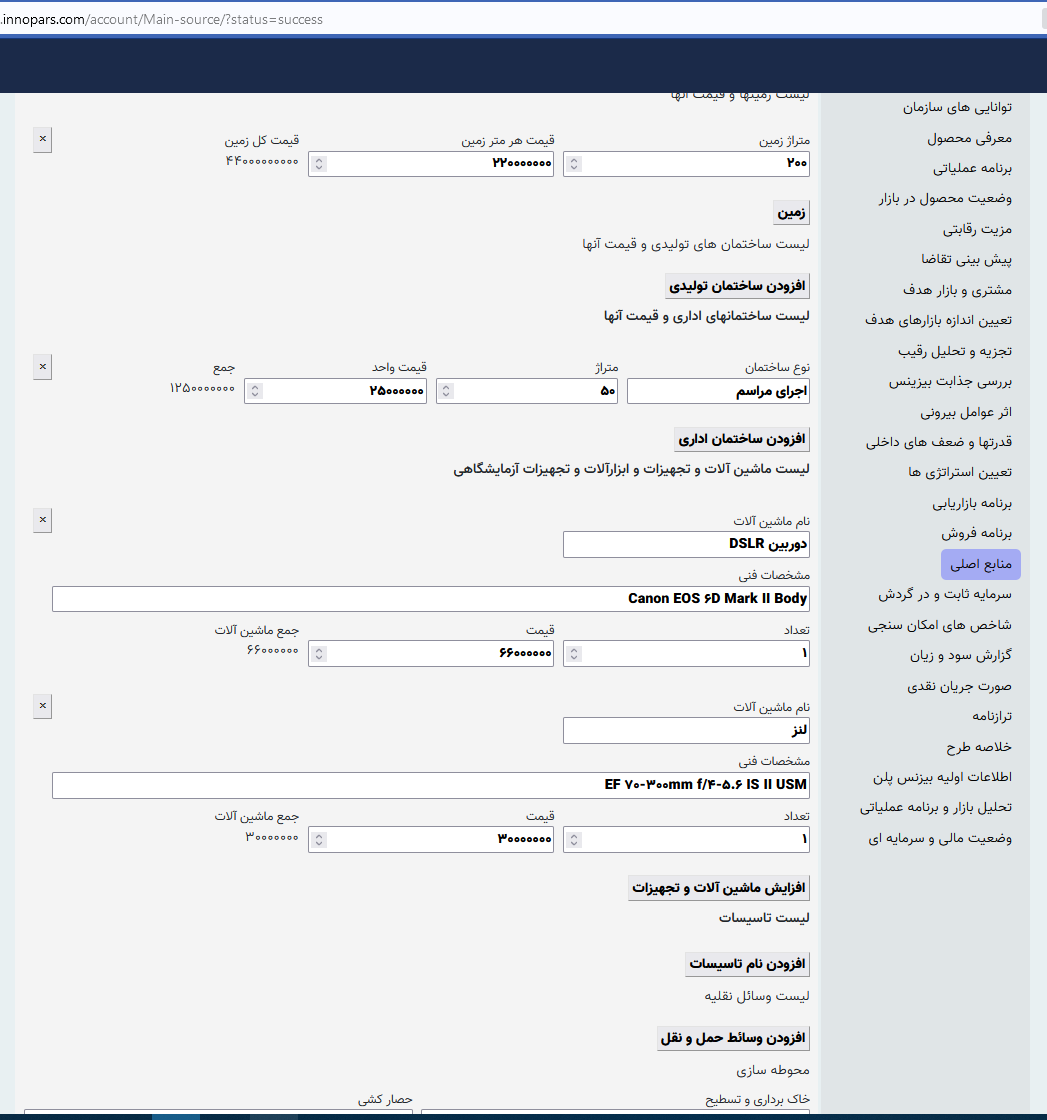Open مشتری و بازار هدف
Image resolution: width=1047 pixels, height=1120 pixels.
tap(957, 290)
